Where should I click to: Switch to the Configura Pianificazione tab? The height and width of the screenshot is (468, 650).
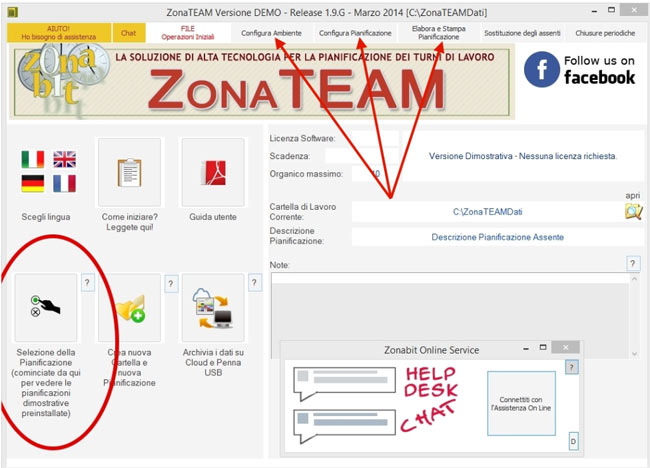tap(355, 33)
